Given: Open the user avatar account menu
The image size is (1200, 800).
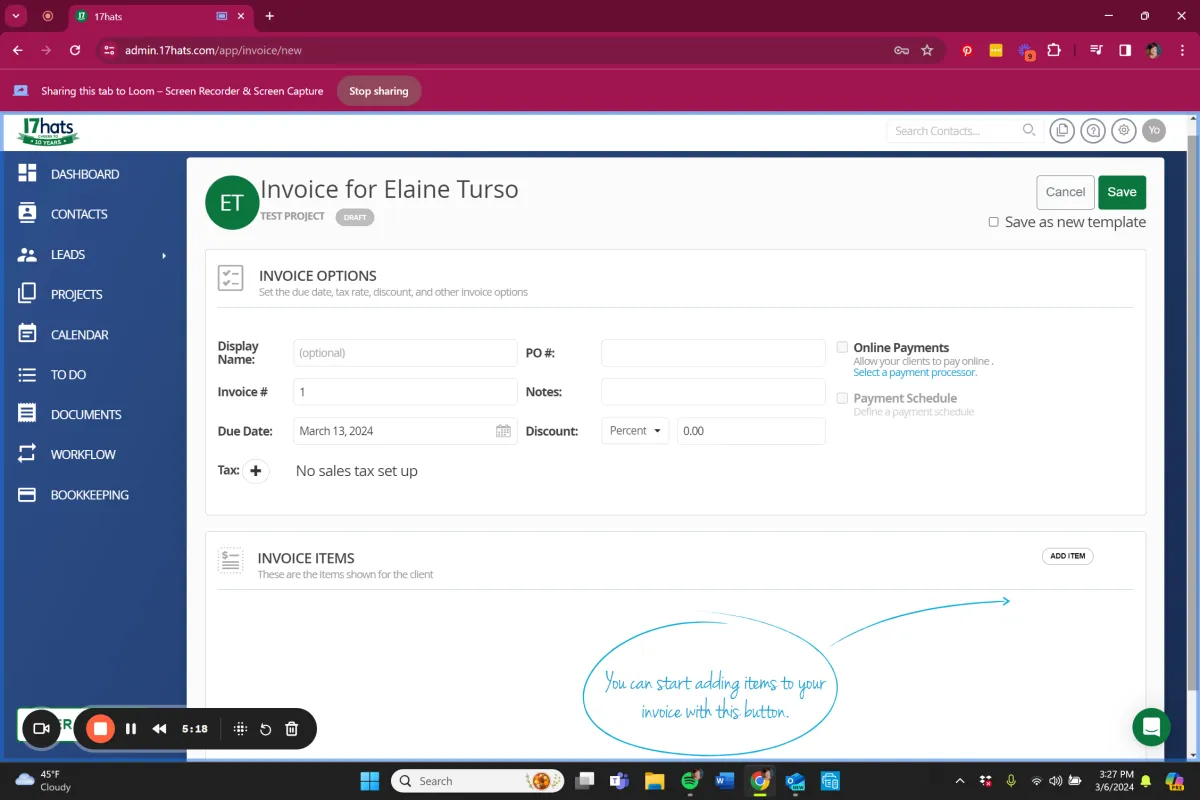Looking at the screenshot, I should pos(1154,130).
